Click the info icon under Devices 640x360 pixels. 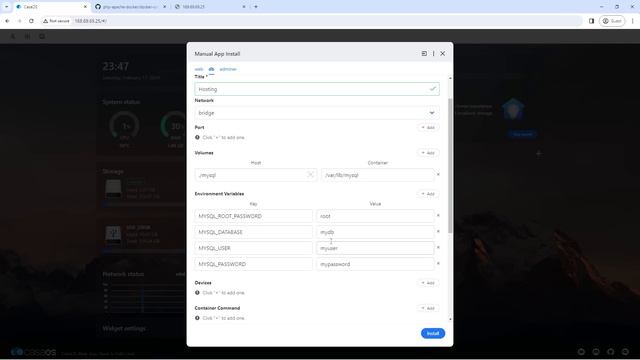pyautogui.click(x=197, y=293)
